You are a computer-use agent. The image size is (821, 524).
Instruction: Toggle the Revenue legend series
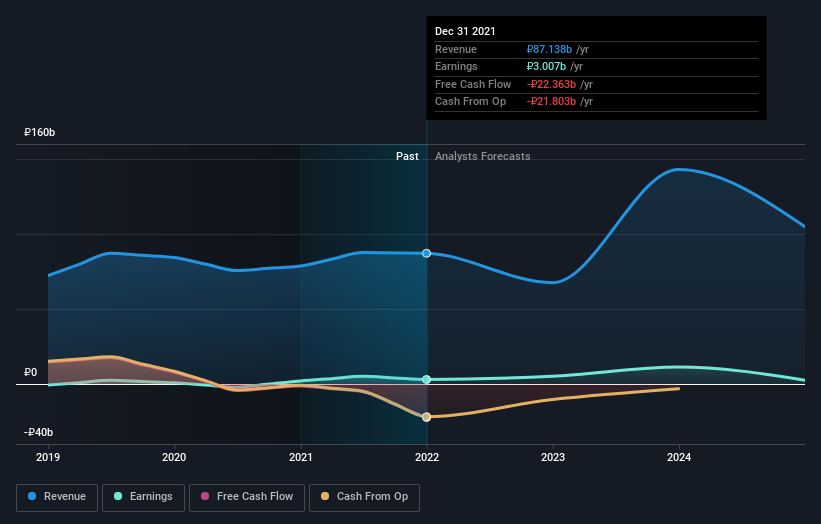[57, 497]
